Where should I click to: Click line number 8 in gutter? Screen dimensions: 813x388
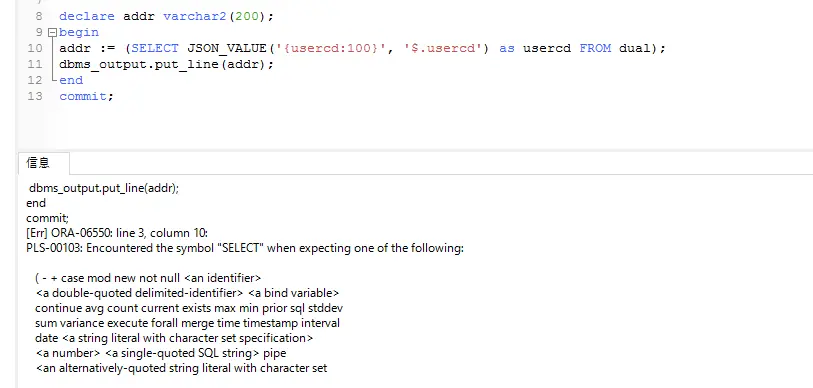click(39, 16)
